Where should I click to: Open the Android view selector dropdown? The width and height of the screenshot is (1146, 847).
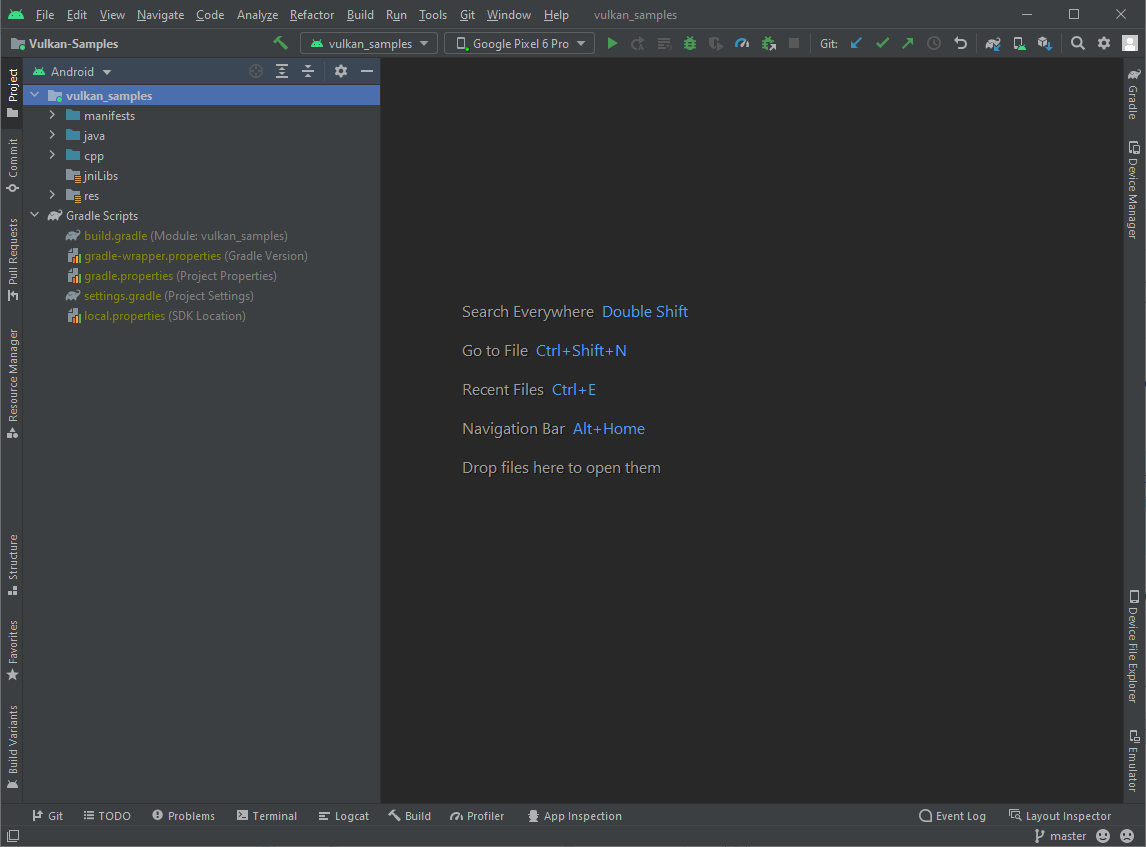pyautogui.click(x=71, y=71)
